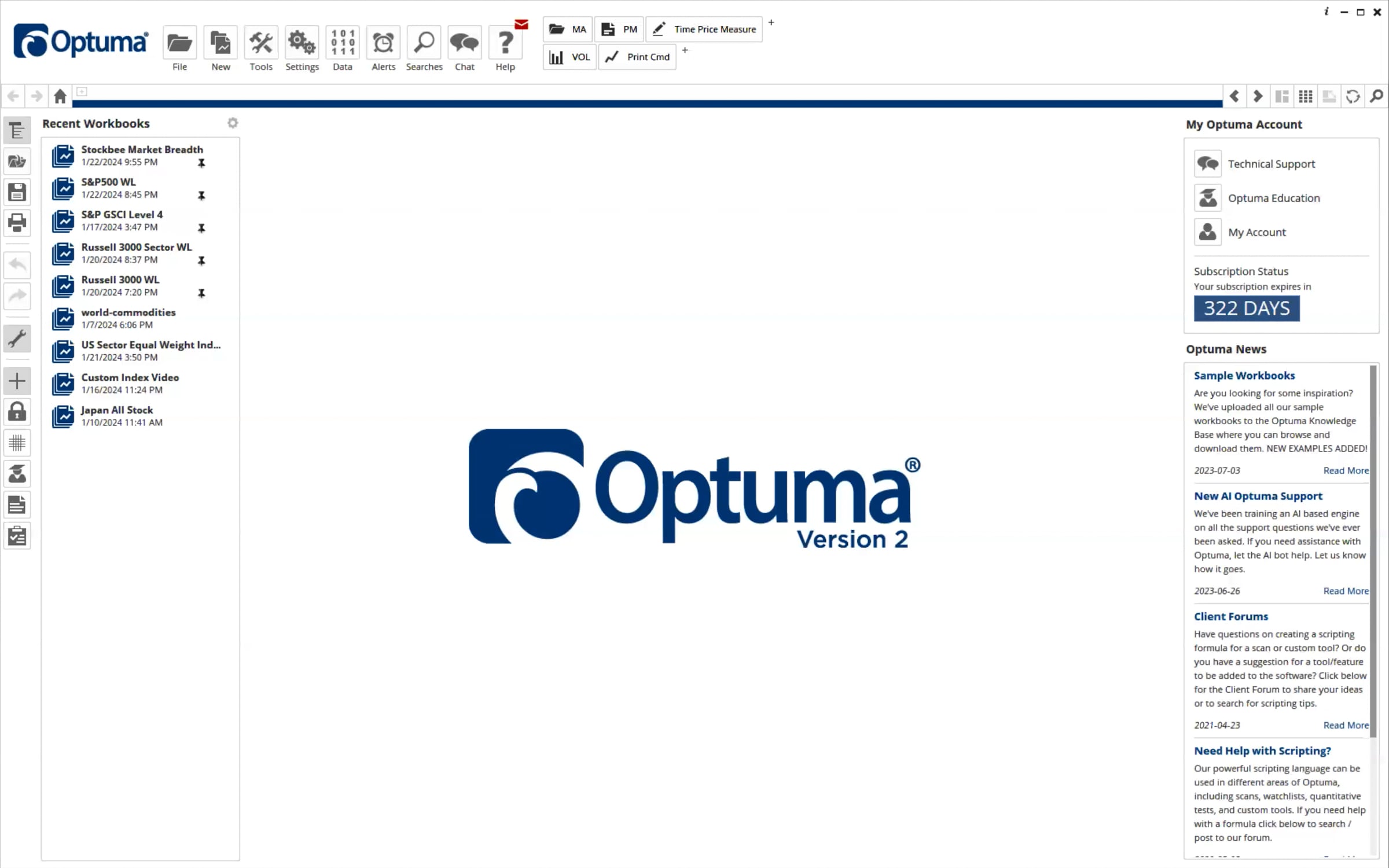Select the Time Price Measure tool

704,29
